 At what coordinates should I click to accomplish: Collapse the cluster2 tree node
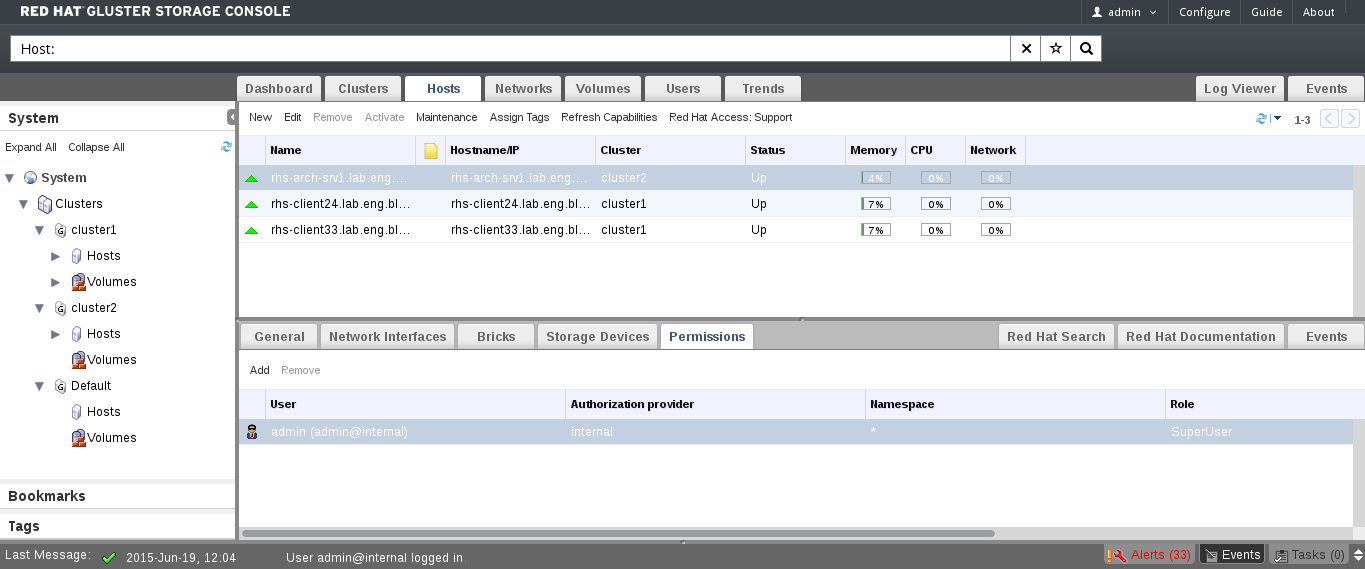coord(40,308)
